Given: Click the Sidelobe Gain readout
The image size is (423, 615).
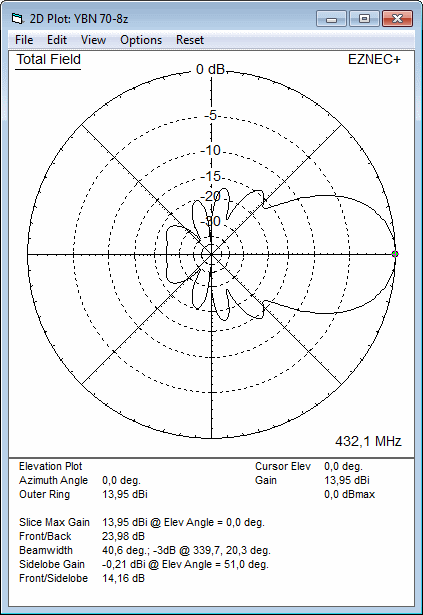Looking at the screenshot, I should 144,564.
